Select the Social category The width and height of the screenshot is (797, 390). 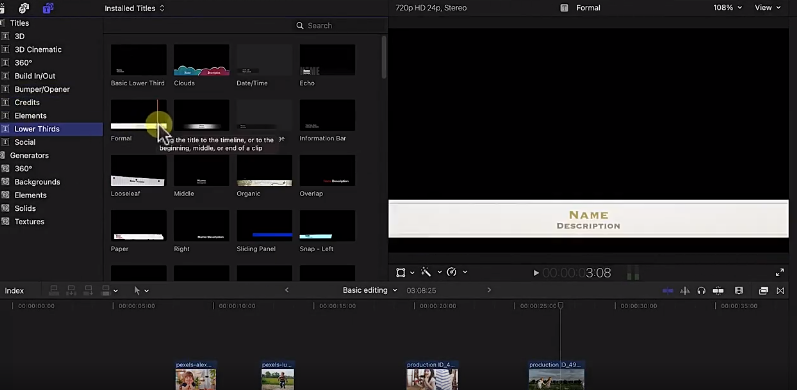(x=24, y=142)
